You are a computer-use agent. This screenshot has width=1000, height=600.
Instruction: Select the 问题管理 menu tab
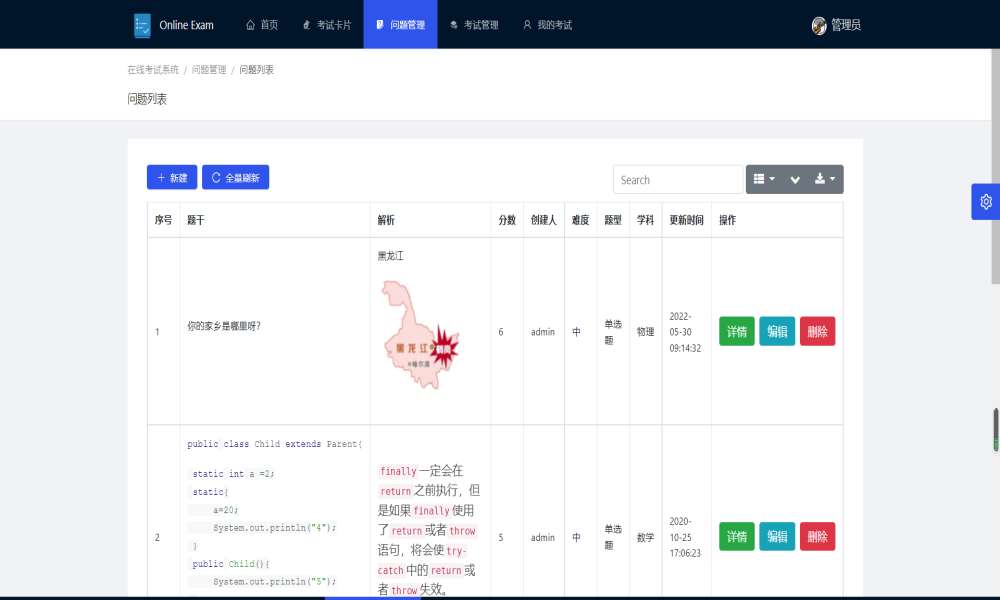(401, 25)
